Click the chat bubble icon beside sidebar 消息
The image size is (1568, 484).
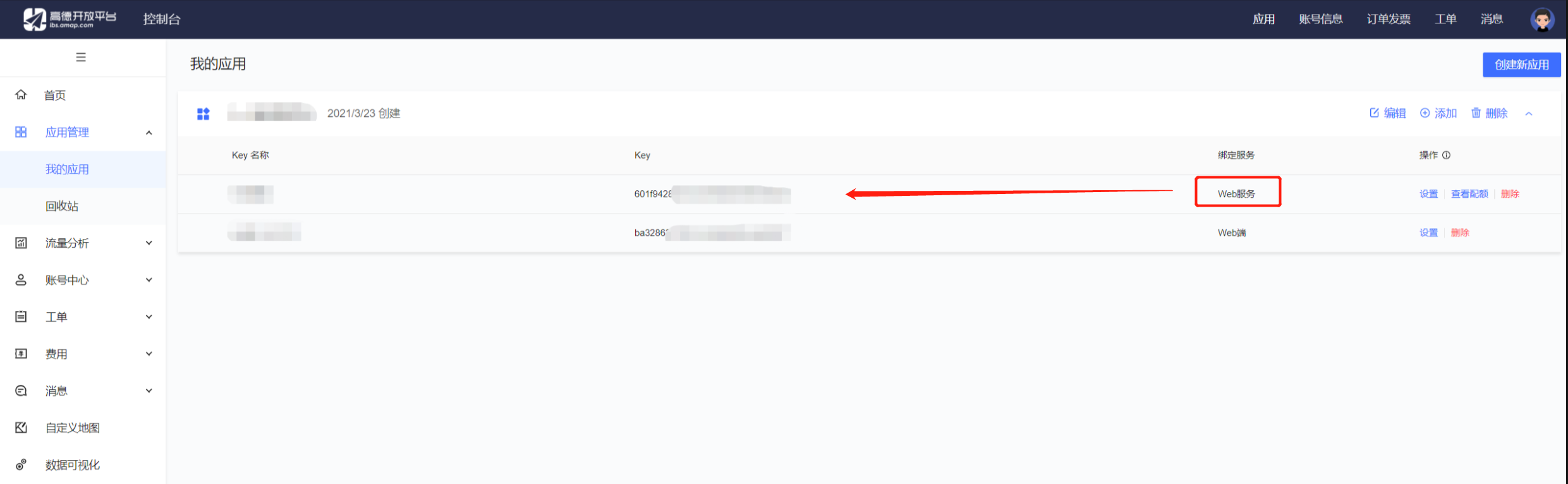coord(21,391)
